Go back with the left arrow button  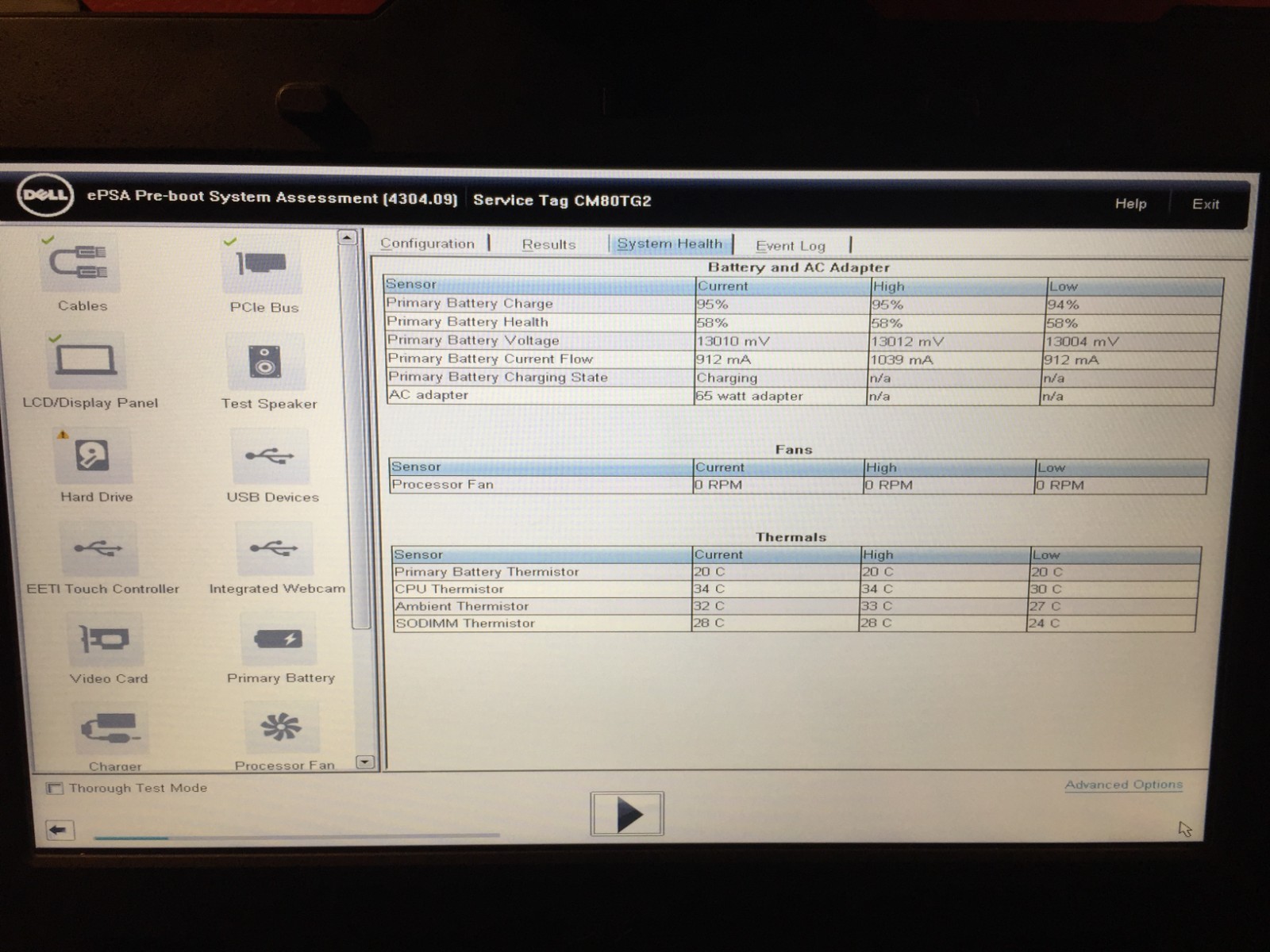pyautogui.click(x=60, y=830)
